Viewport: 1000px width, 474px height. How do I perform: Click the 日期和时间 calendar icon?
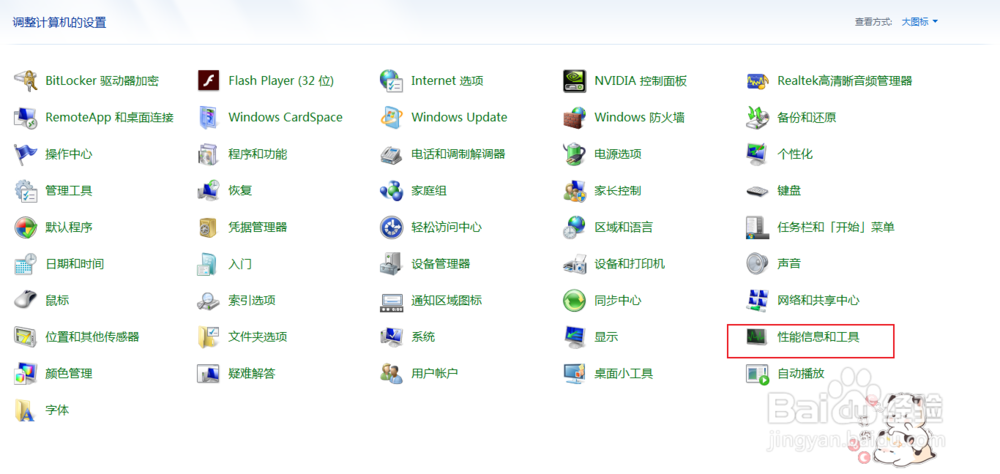(26, 263)
